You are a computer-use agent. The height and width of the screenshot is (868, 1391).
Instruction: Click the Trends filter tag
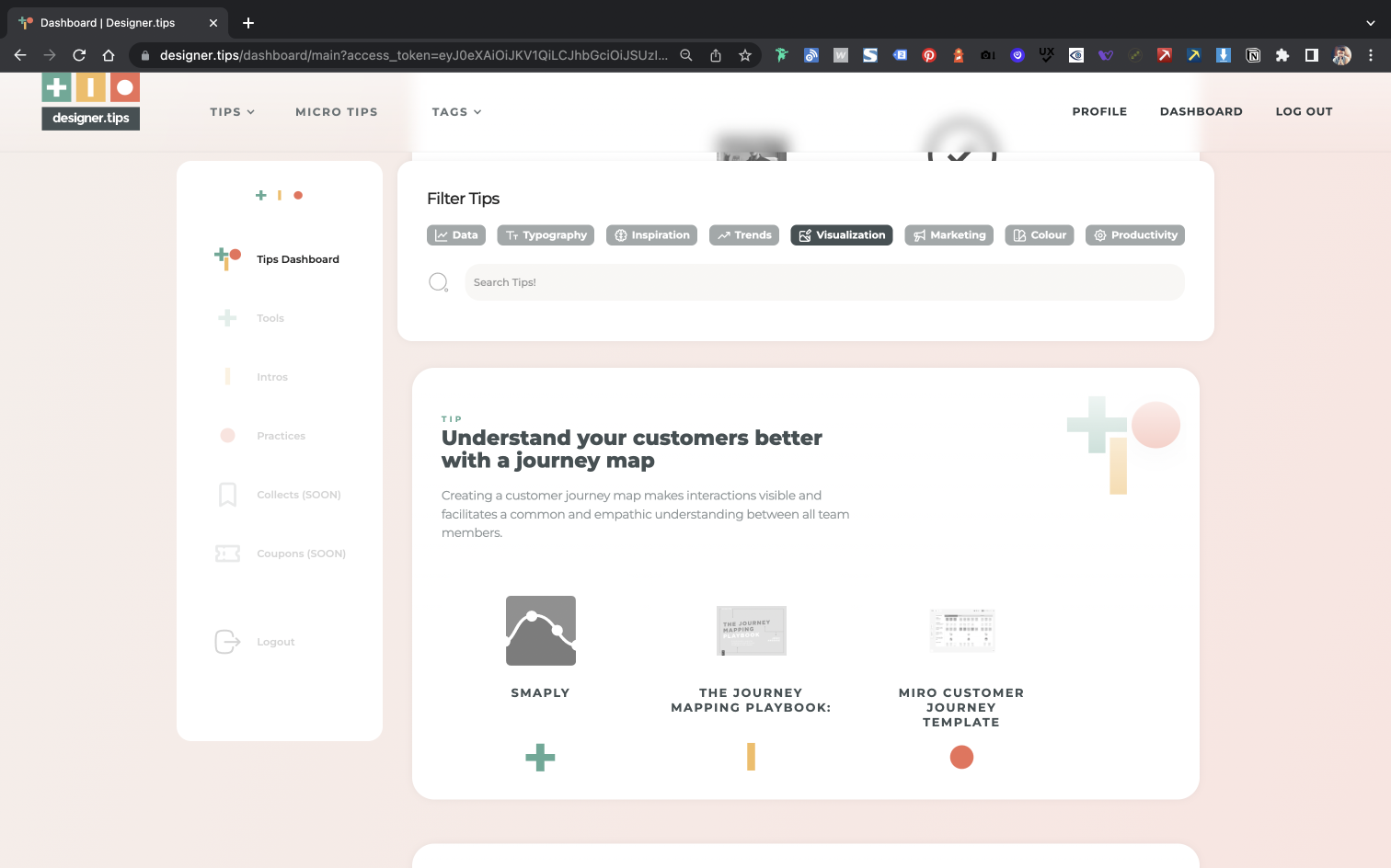743,234
